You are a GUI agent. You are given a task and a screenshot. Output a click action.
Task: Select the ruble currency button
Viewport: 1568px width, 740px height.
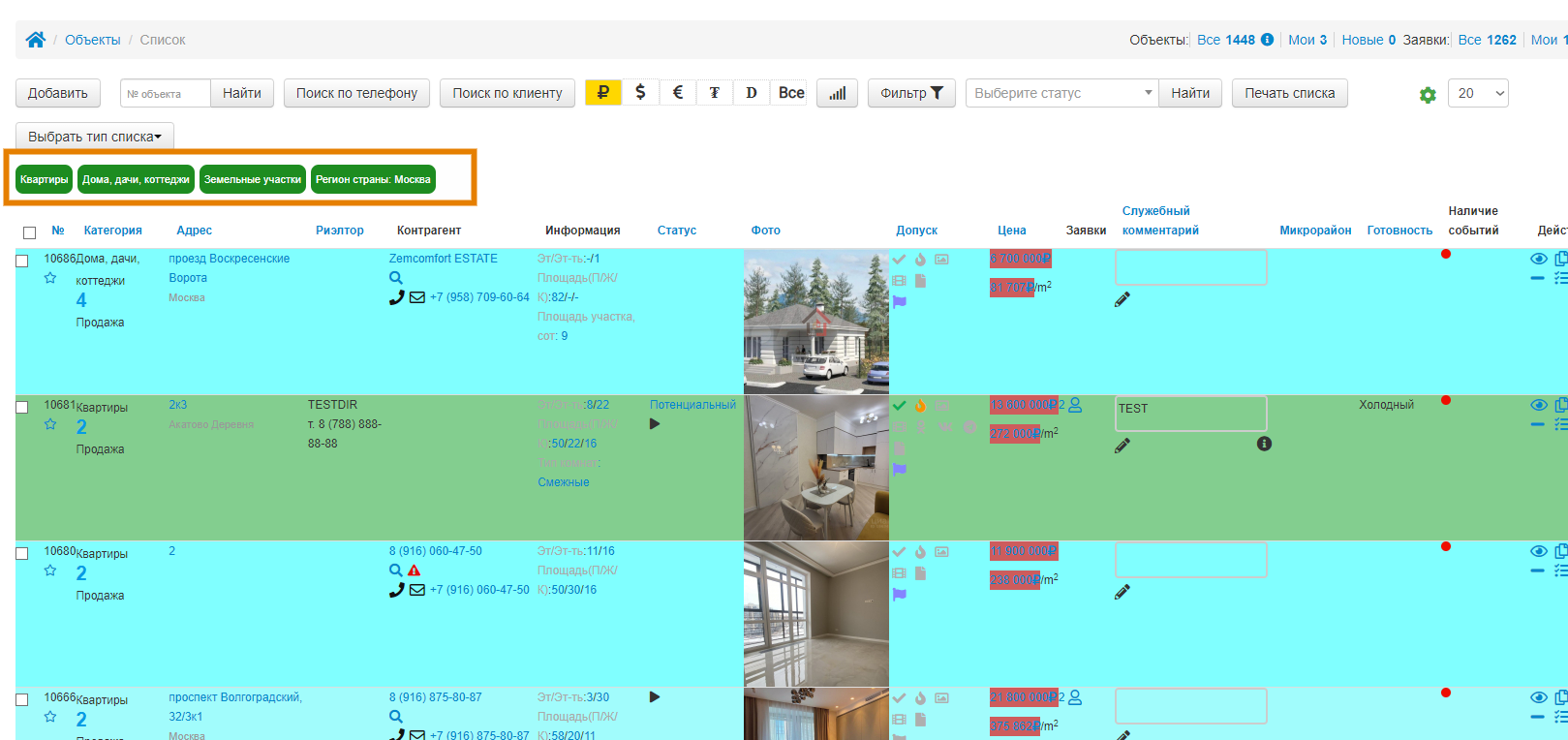[x=603, y=93]
